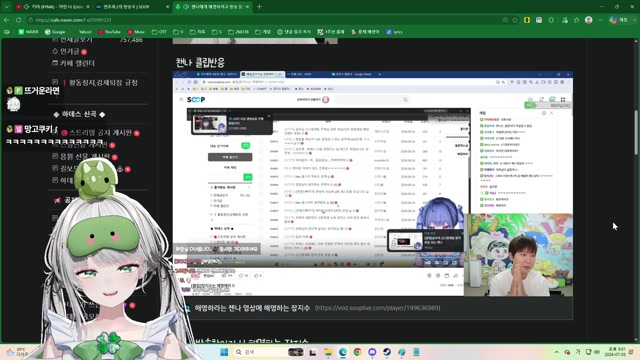Viewport: 640px width, 360px height.
Task: Switch to the SOOP broadcast tab
Action: (131, 7)
